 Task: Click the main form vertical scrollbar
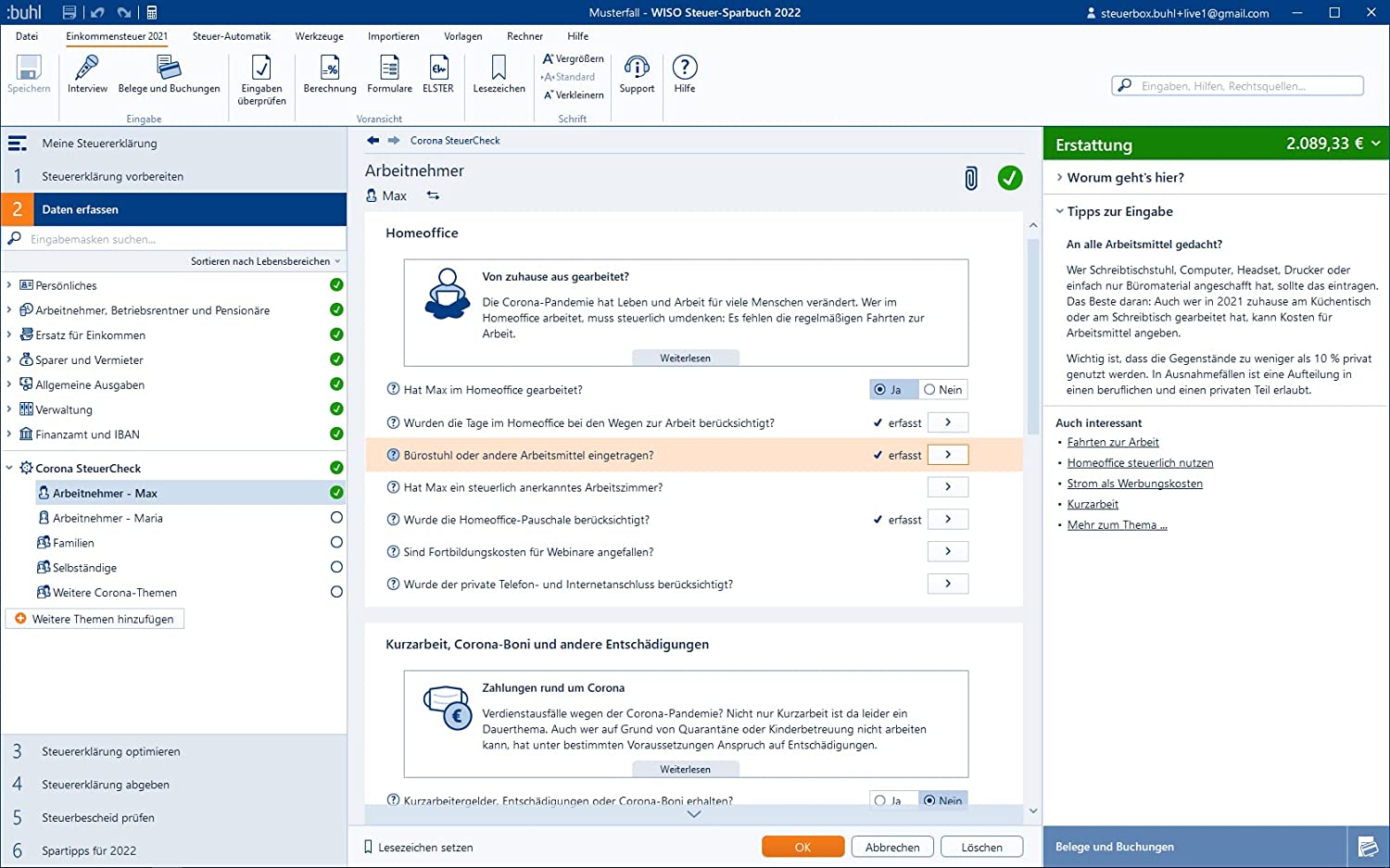coord(1033,337)
